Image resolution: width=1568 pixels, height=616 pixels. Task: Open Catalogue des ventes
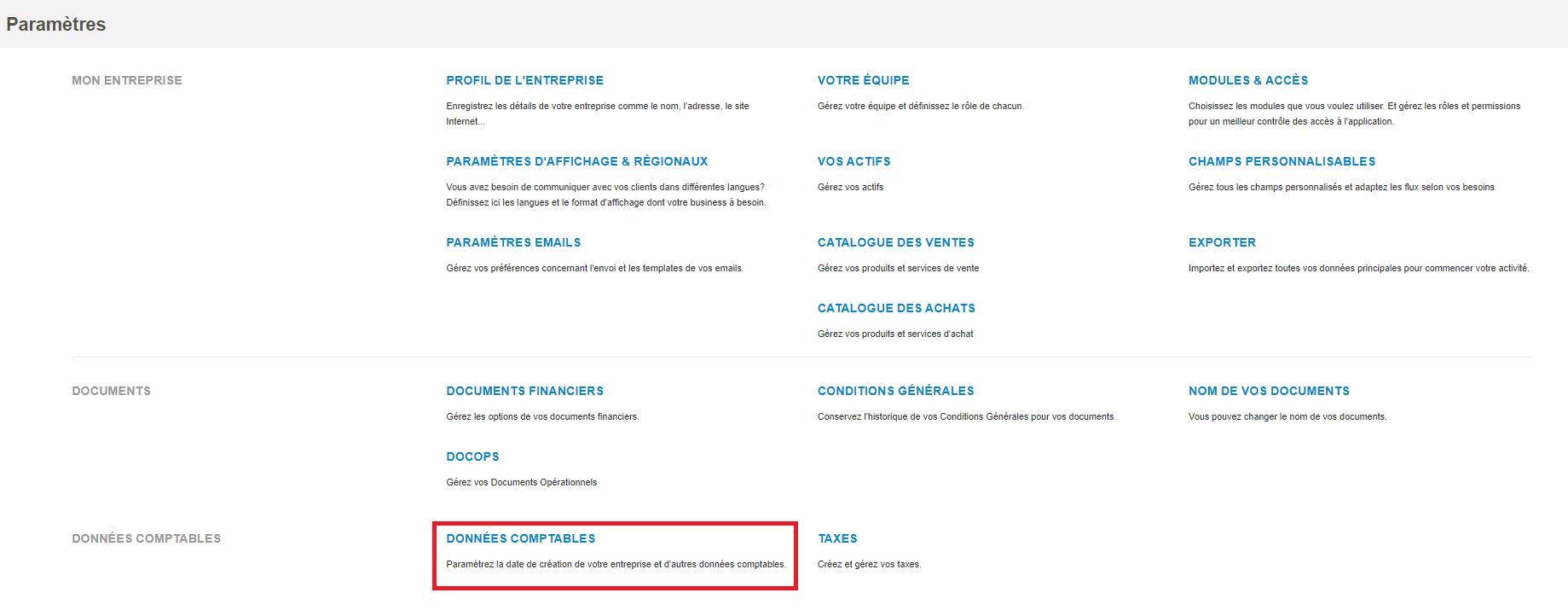click(895, 242)
